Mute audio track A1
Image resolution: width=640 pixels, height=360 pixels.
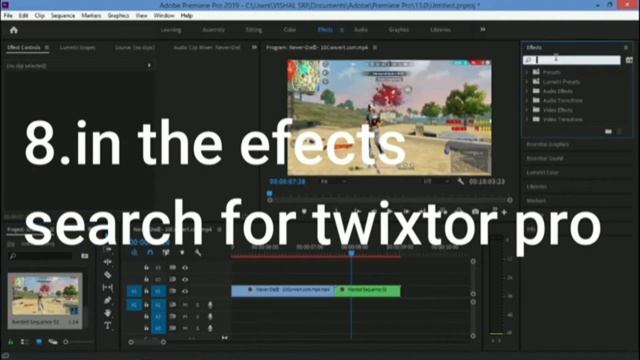click(185, 305)
